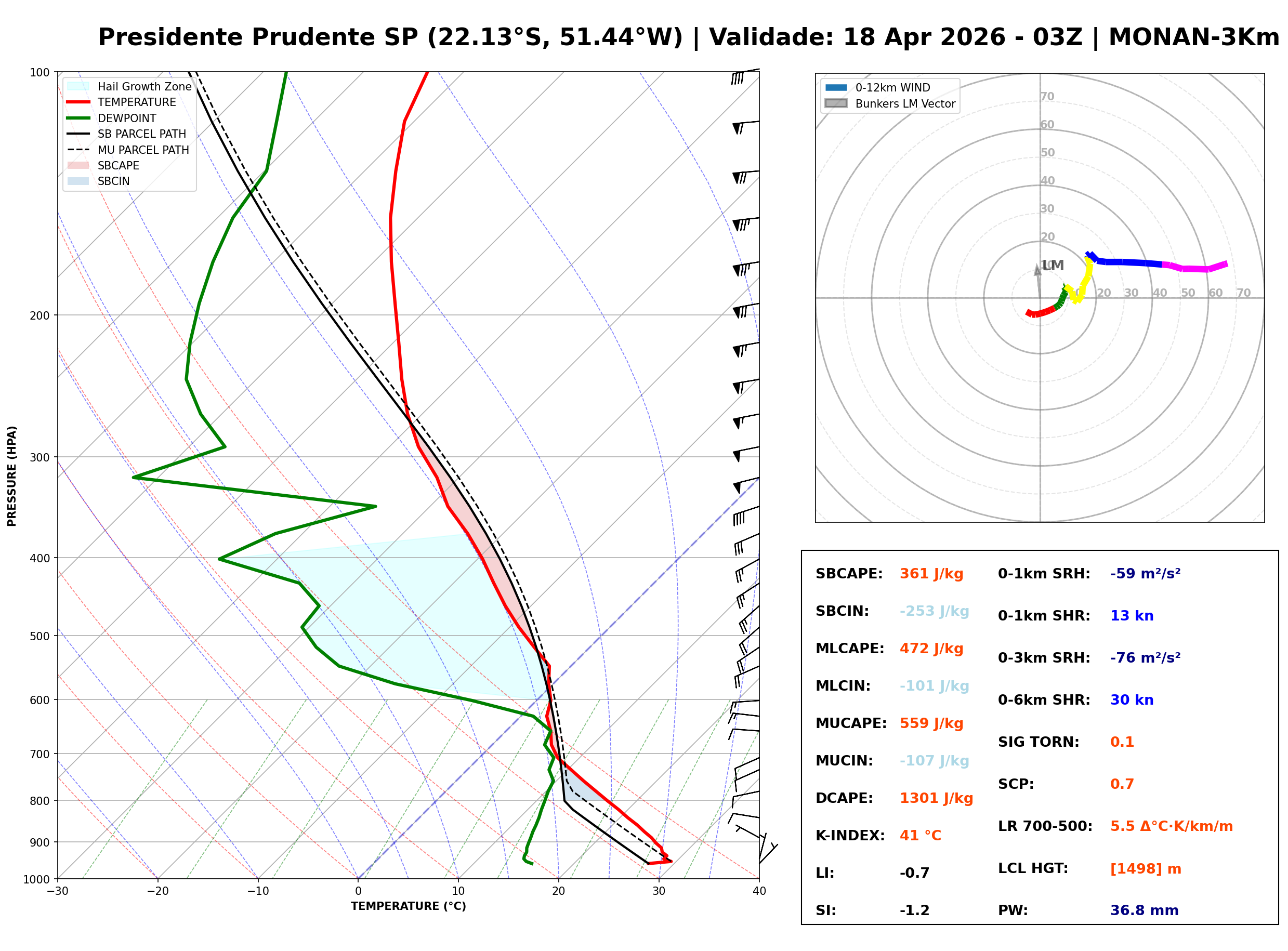Click the red TEMPERATURE legend line
Image resolution: width=1288 pixels, height=951 pixels.
[x=78, y=102]
